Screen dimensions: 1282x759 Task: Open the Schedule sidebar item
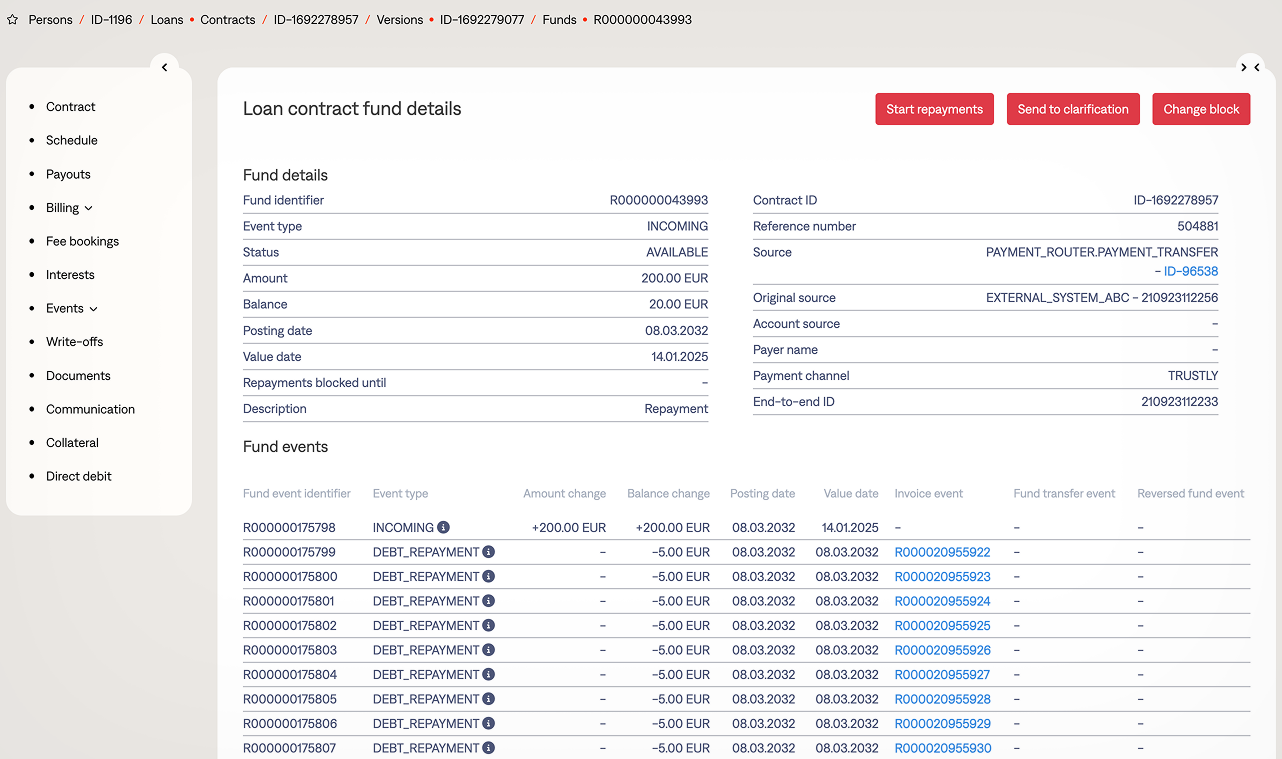(72, 141)
